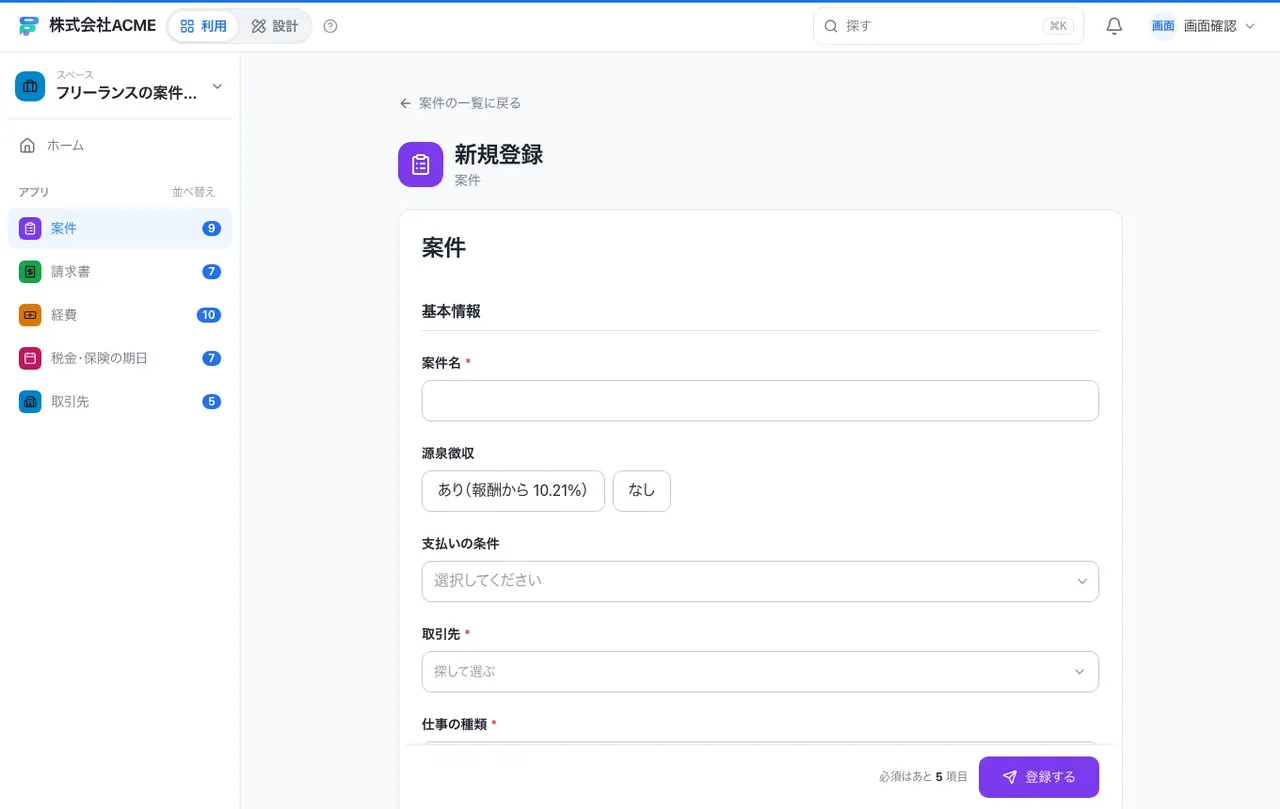This screenshot has height=809, width=1280.
Task: Open 経費 app in sidebar
Action: pos(120,315)
